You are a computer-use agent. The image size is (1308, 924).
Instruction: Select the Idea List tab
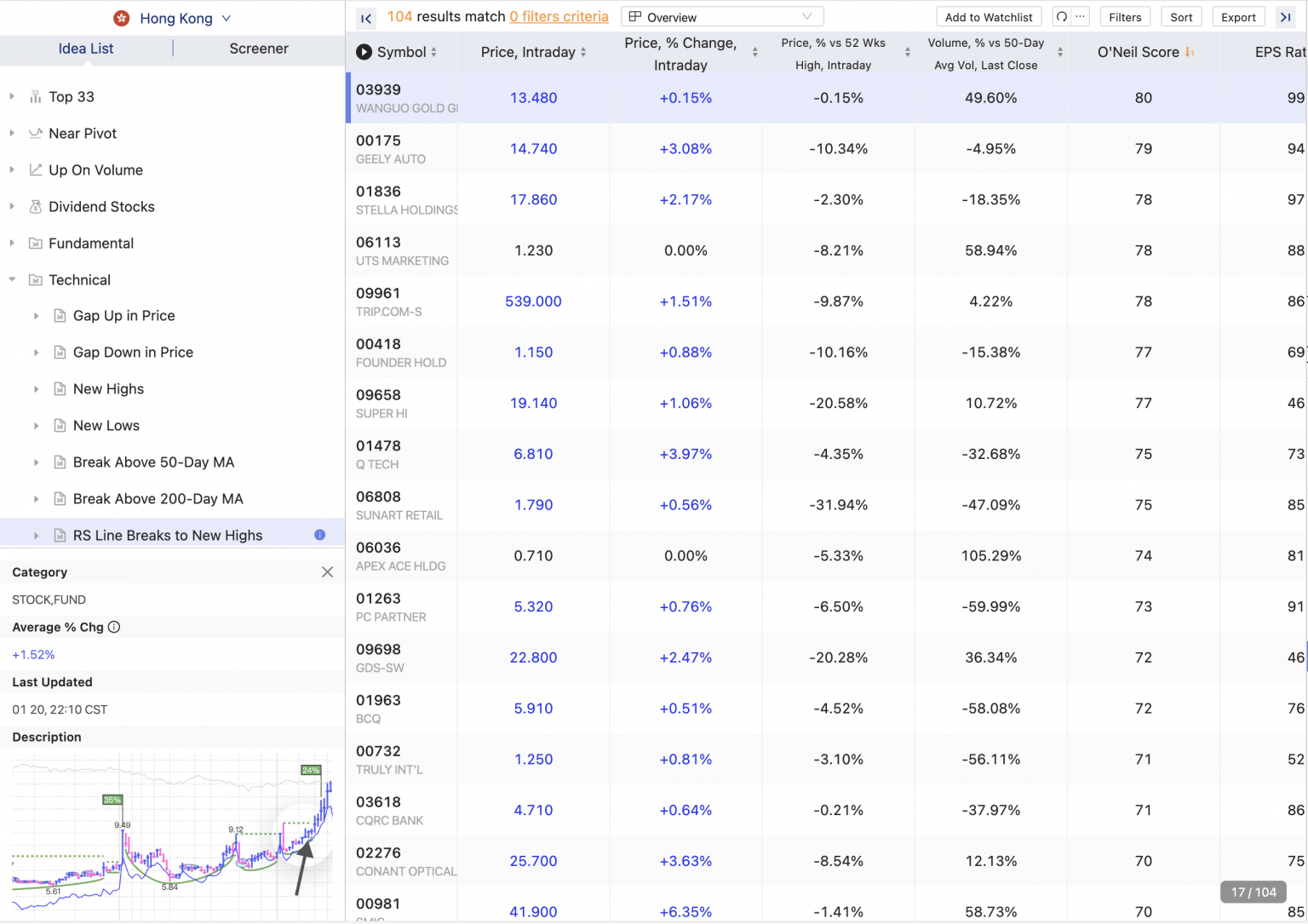(86, 49)
